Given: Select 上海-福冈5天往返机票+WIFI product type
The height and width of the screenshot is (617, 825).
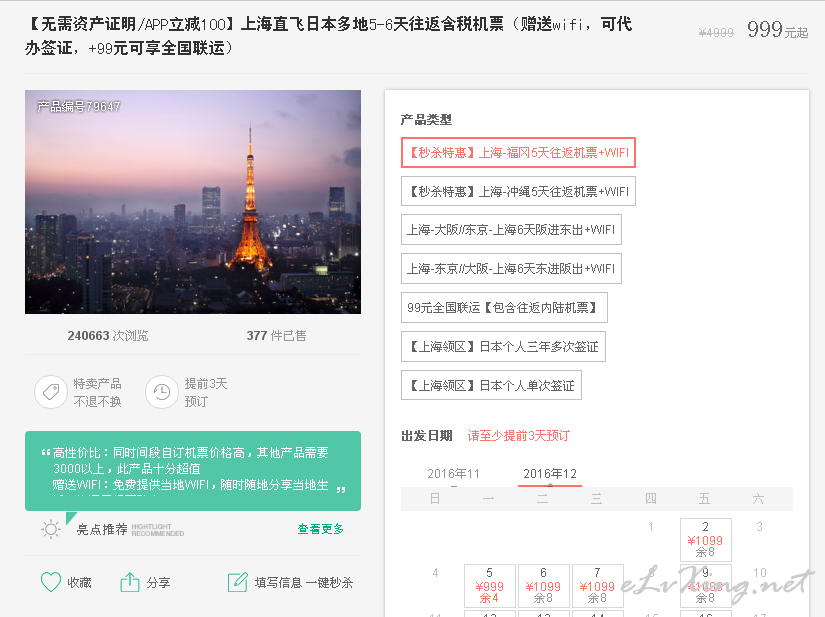Looking at the screenshot, I should pyautogui.click(x=518, y=153).
